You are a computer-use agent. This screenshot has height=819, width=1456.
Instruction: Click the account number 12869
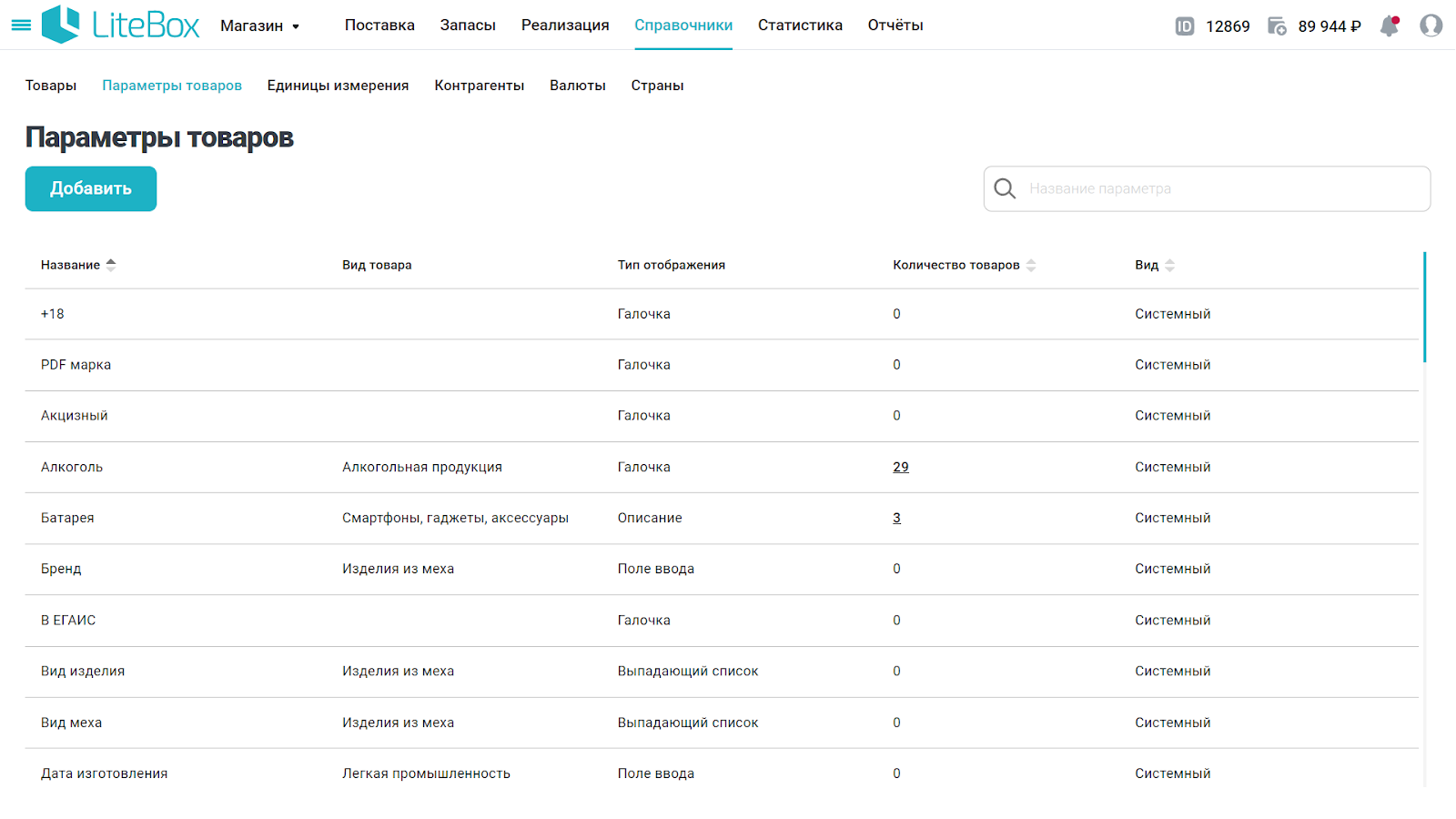click(x=1228, y=26)
